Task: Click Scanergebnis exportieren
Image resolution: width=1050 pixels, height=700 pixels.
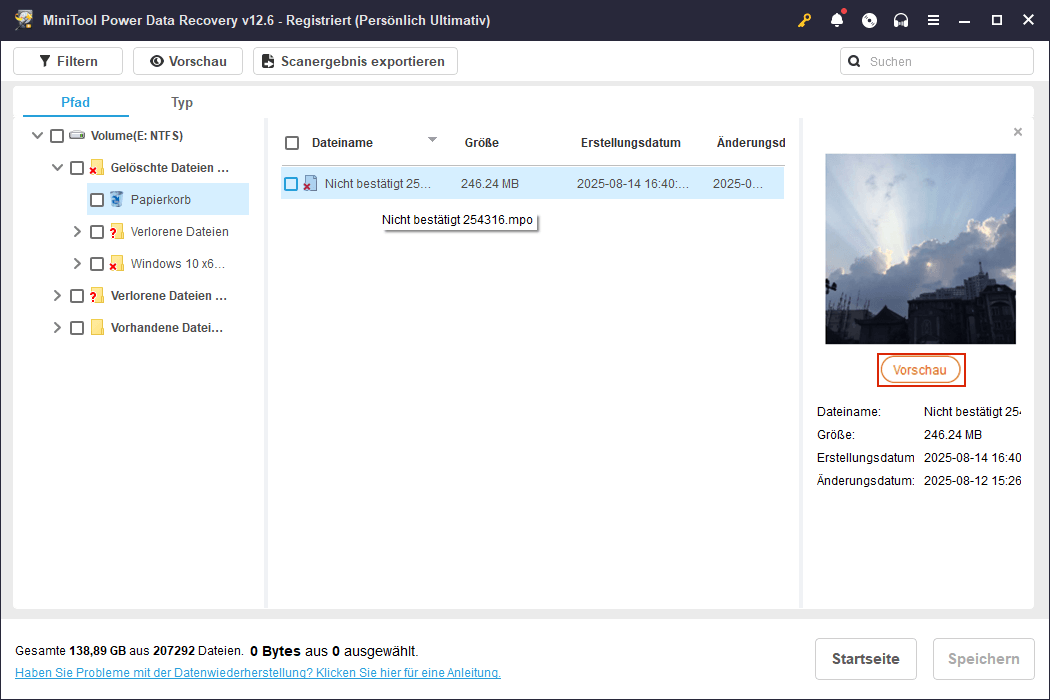Action: 355,61
